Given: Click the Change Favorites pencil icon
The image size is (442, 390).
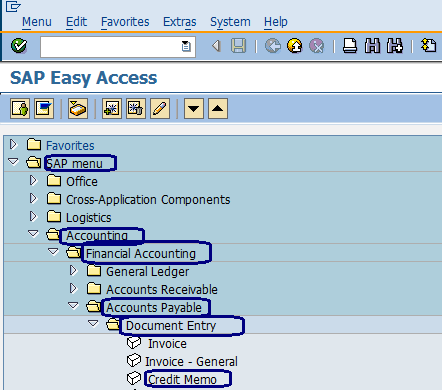Looking at the screenshot, I should (160, 108).
